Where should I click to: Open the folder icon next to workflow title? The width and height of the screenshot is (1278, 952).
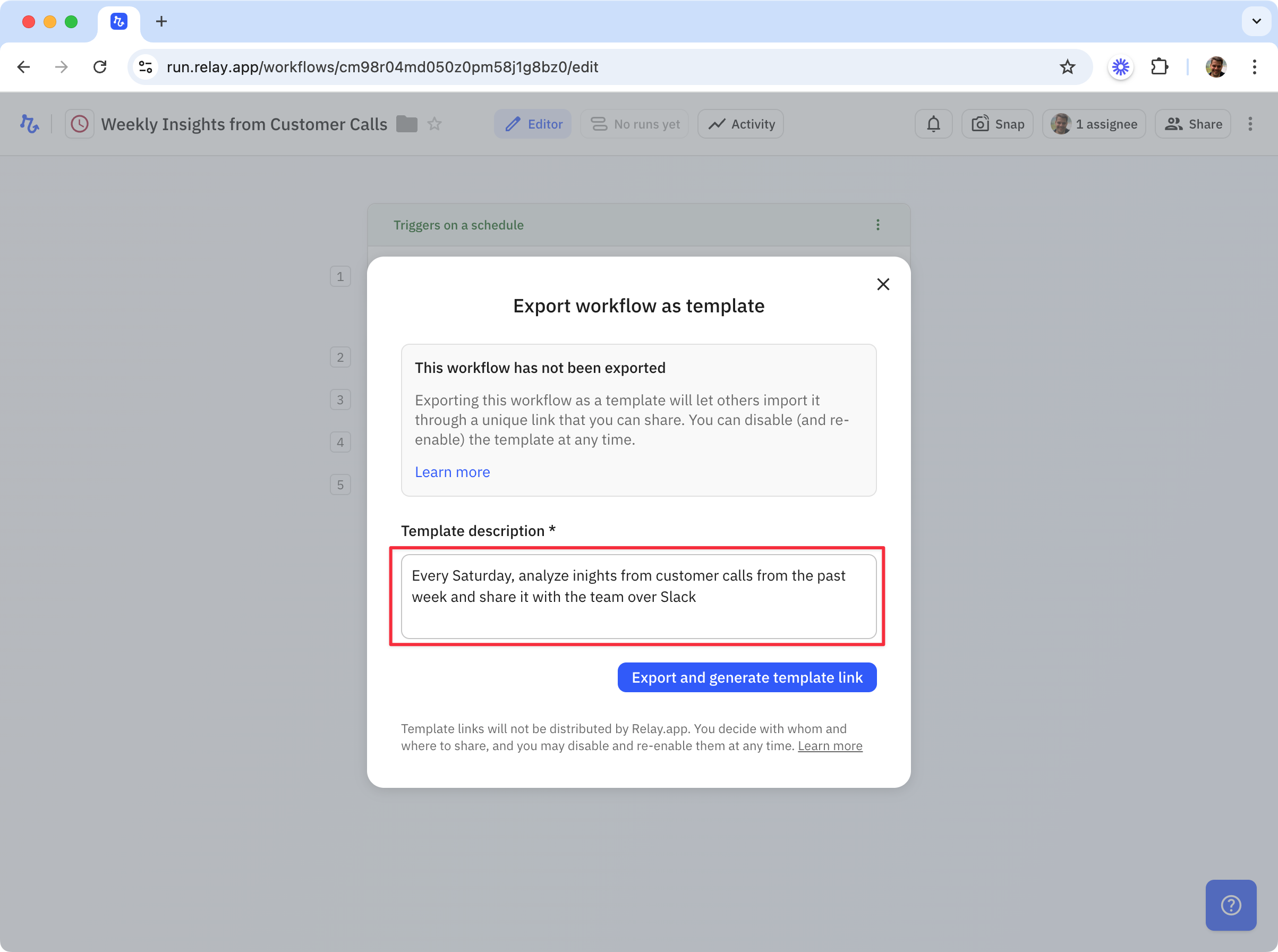407,124
